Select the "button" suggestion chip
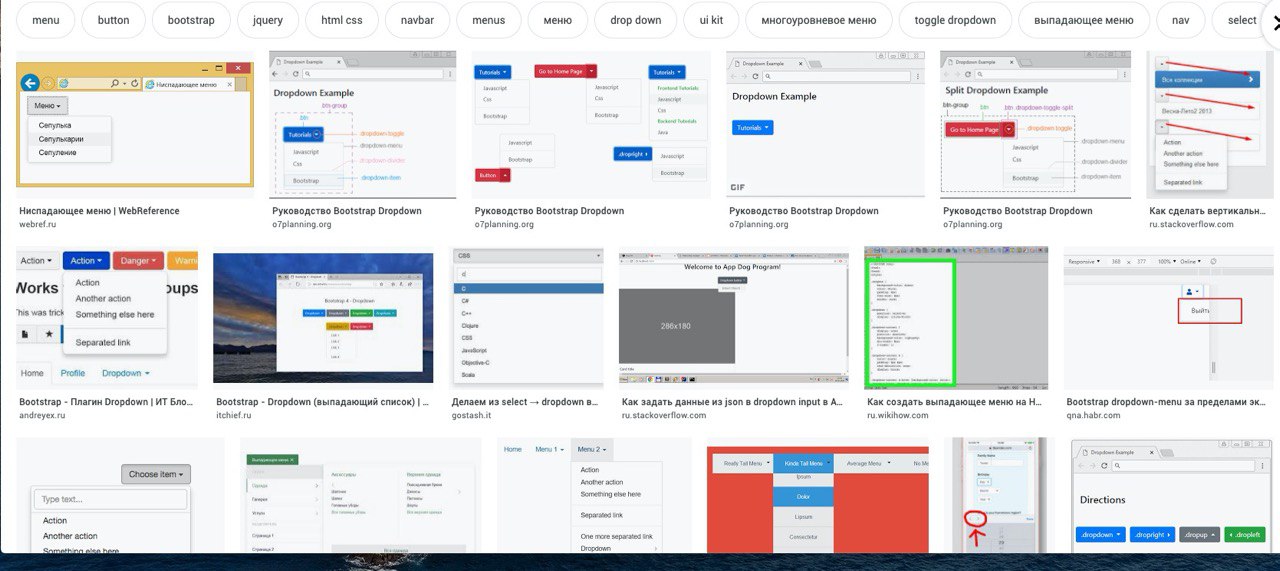1280x571 pixels. (113, 20)
